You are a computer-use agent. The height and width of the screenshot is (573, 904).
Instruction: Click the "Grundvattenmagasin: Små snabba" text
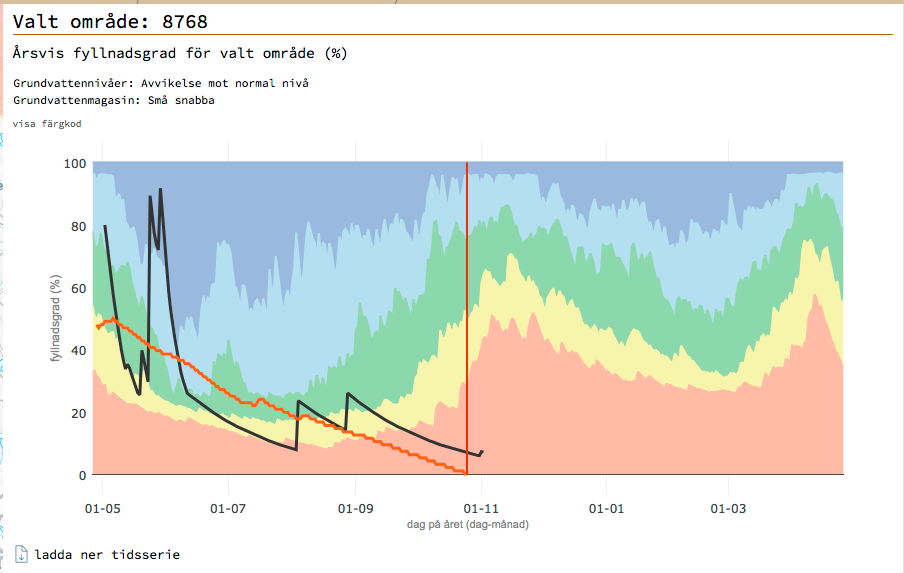coord(114,100)
